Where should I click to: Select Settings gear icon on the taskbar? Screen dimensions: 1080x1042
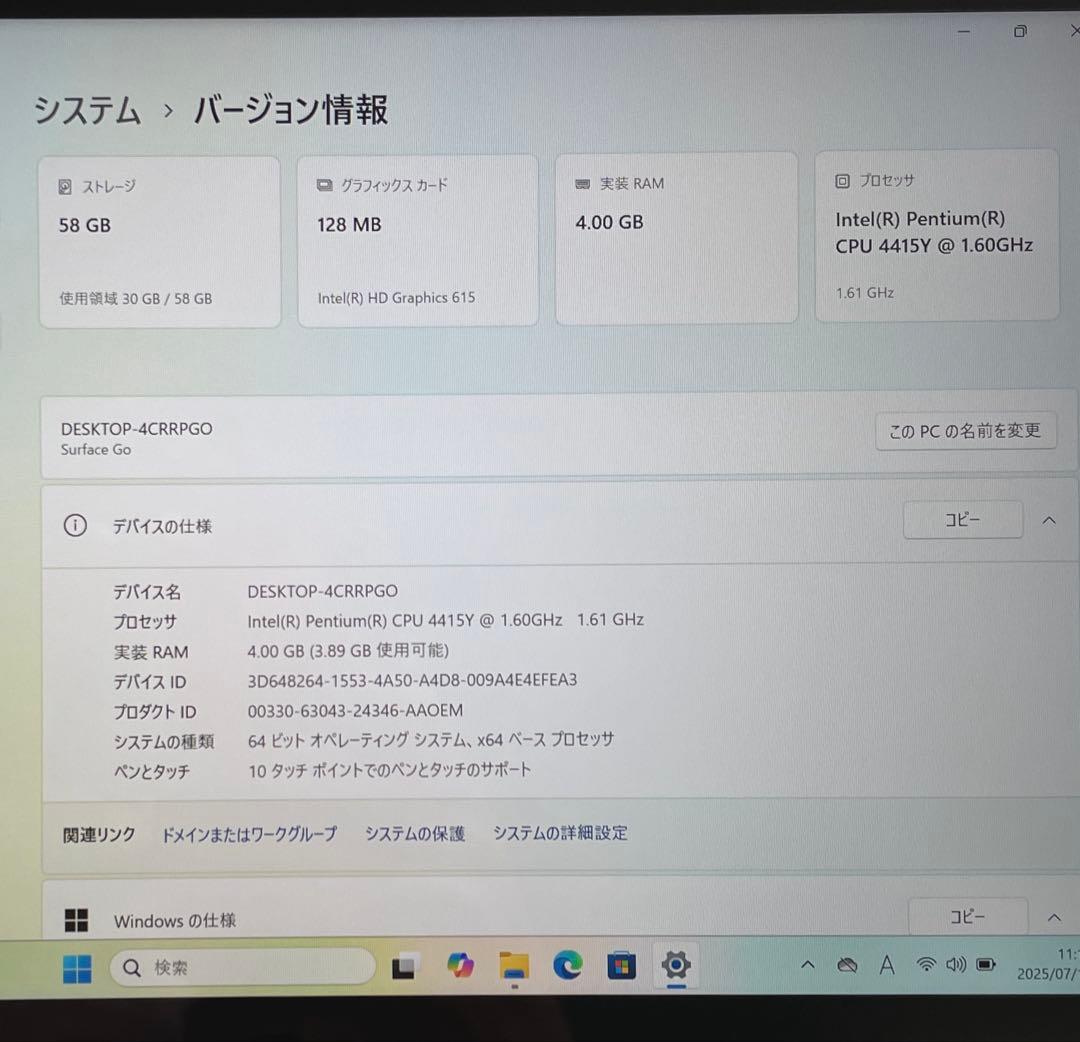(676, 965)
